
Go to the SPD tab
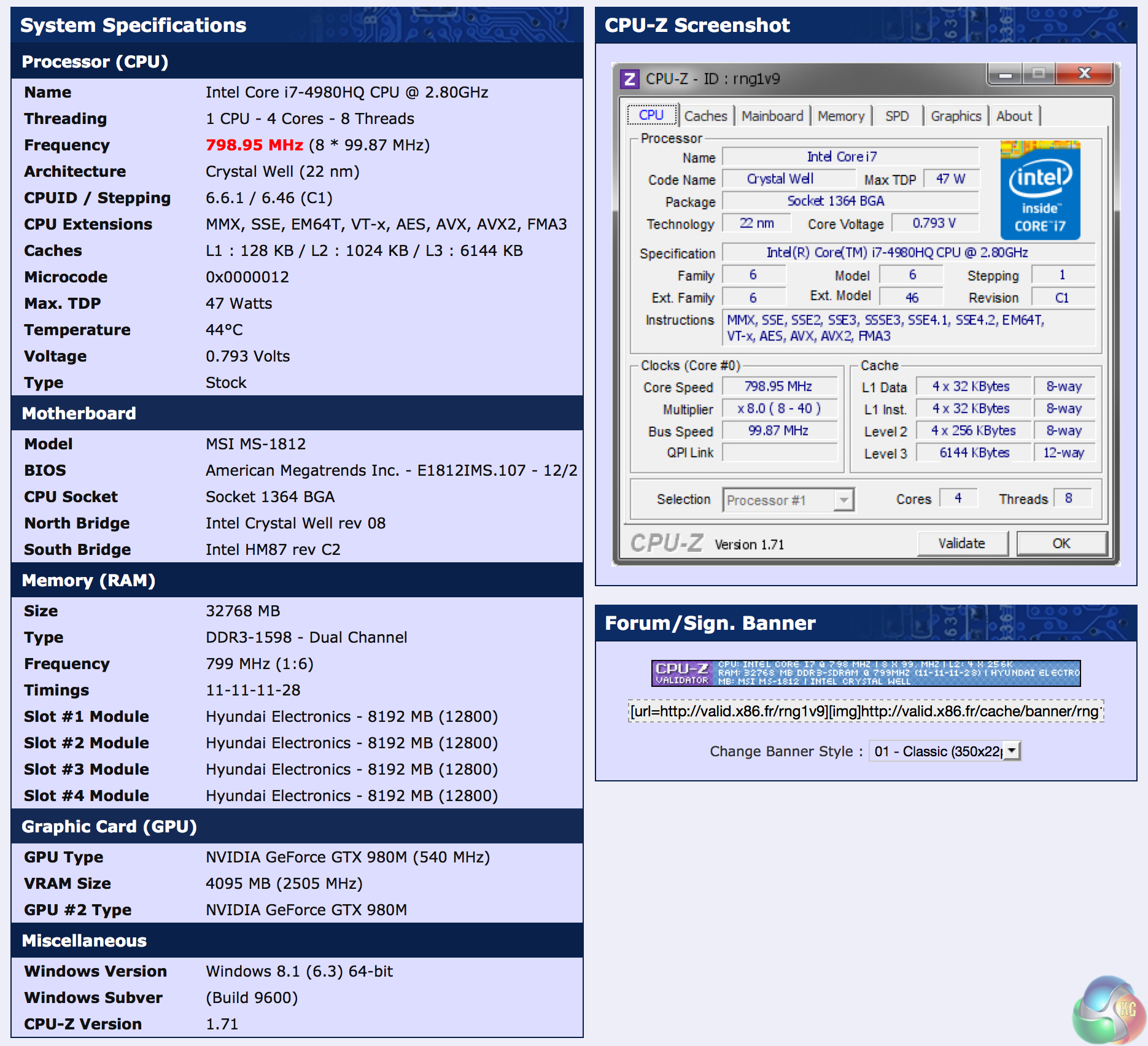point(897,116)
